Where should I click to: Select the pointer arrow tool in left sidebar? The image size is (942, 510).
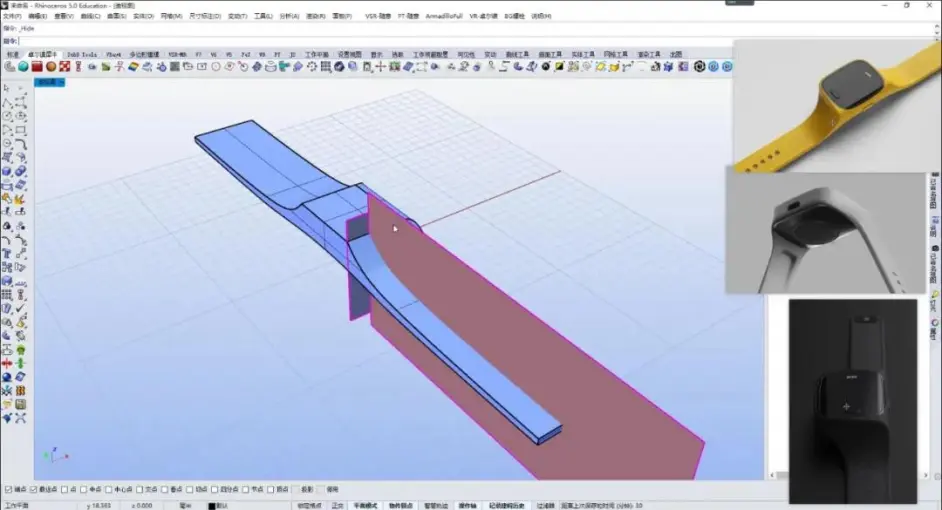click(7, 88)
